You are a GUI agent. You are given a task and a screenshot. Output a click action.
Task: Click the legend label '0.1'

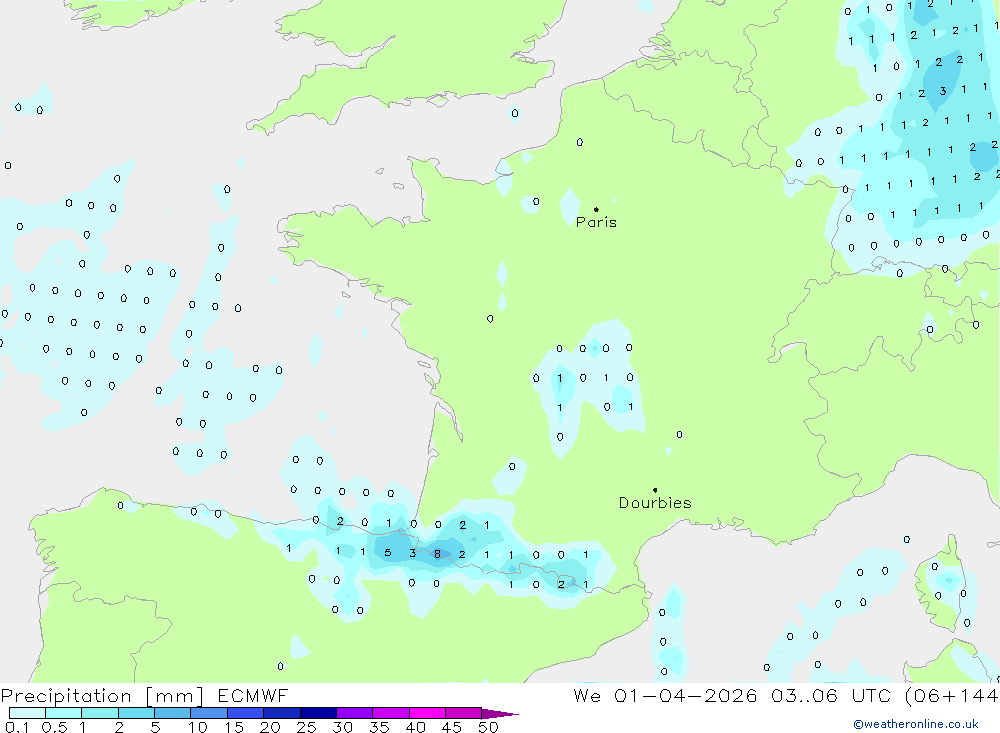[17, 727]
